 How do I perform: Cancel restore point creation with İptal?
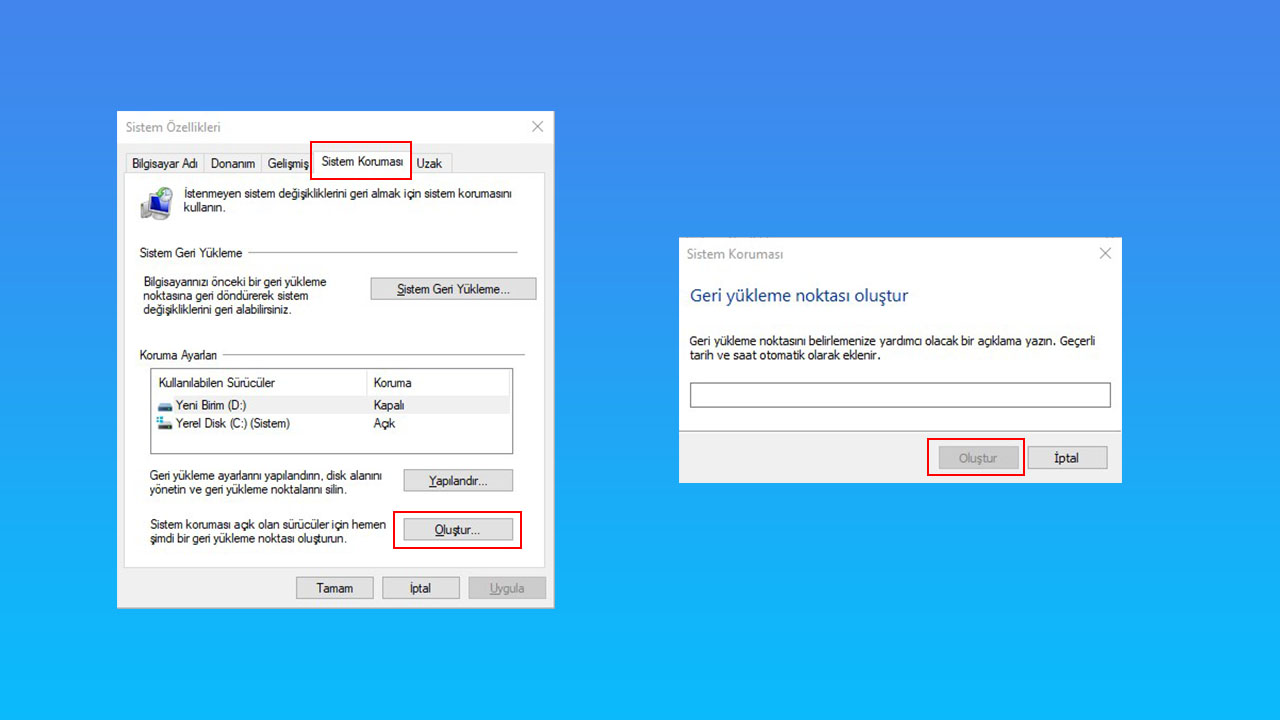click(x=1067, y=457)
